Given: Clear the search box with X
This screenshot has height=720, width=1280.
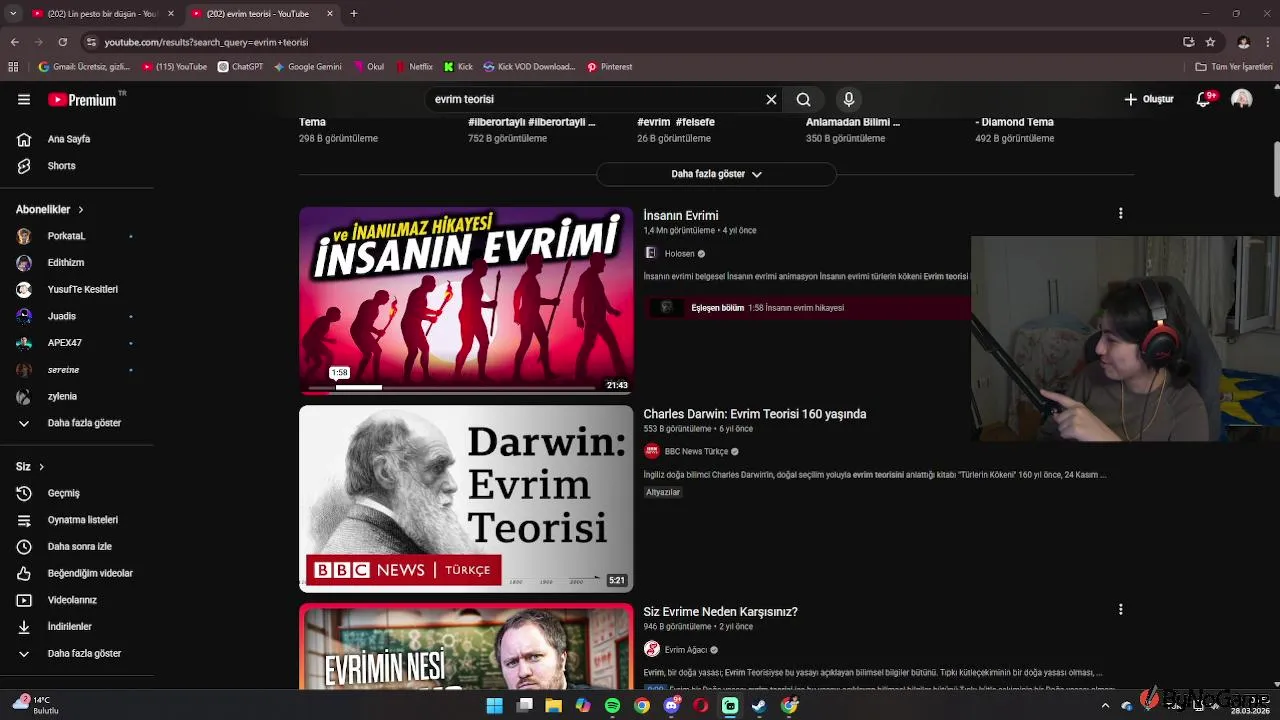Looking at the screenshot, I should pyautogui.click(x=771, y=99).
